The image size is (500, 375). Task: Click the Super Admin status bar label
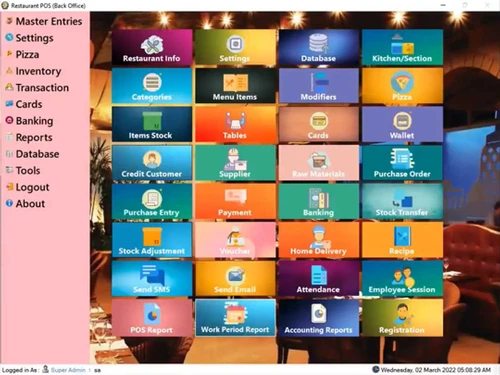[x=68, y=370]
